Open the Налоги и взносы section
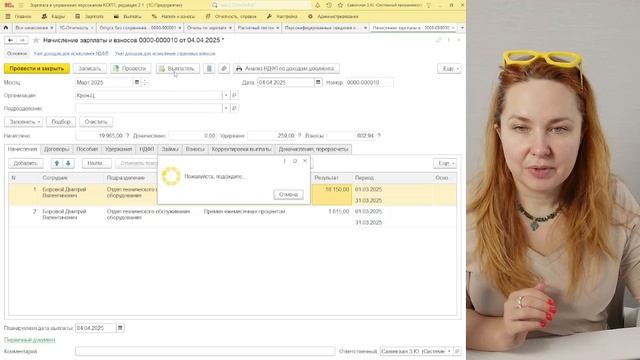The image size is (640, 360). point(173,16)
